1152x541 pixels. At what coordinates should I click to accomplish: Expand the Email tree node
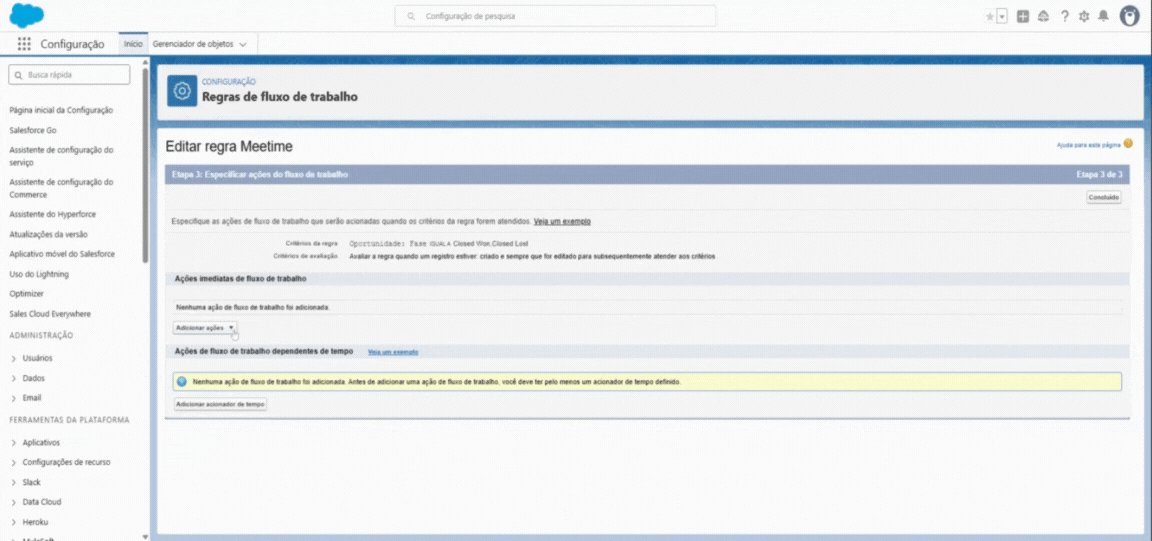point(15,398)
